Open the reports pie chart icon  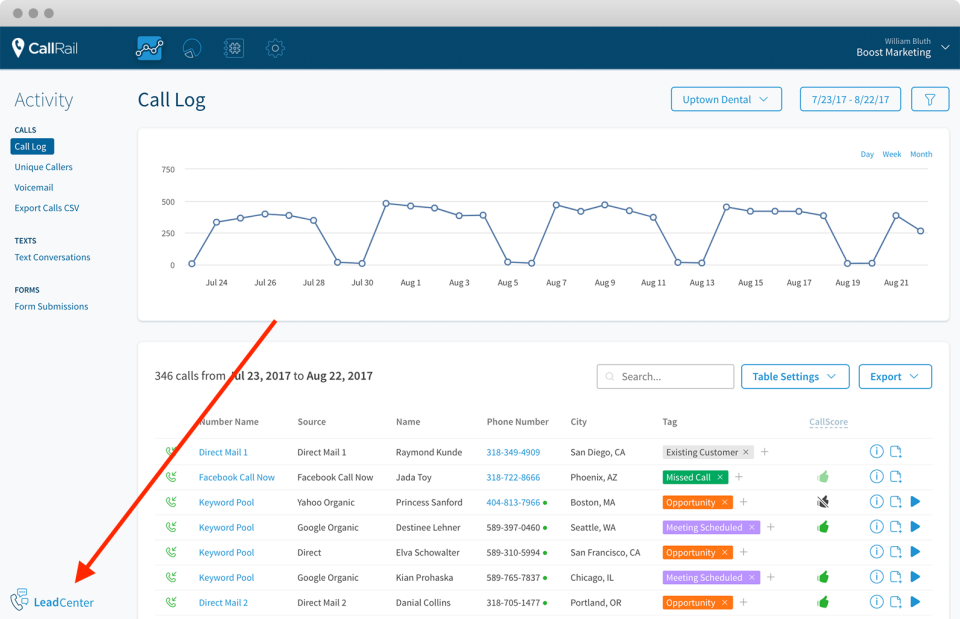pos(192,48)
